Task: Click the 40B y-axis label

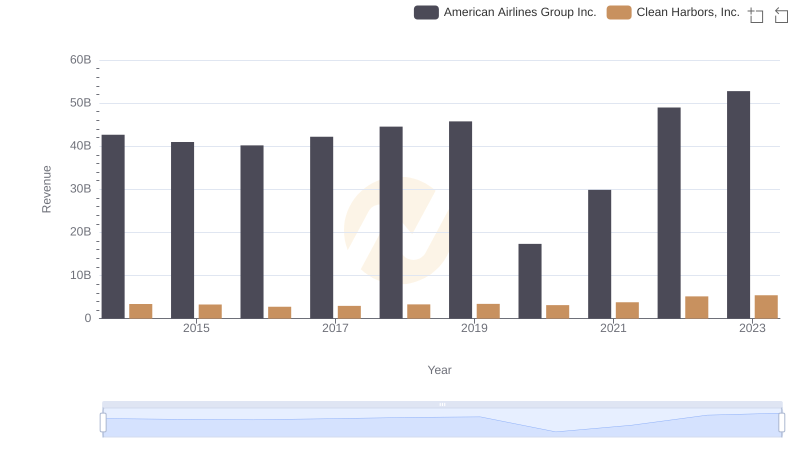Action: click(81, 146)
